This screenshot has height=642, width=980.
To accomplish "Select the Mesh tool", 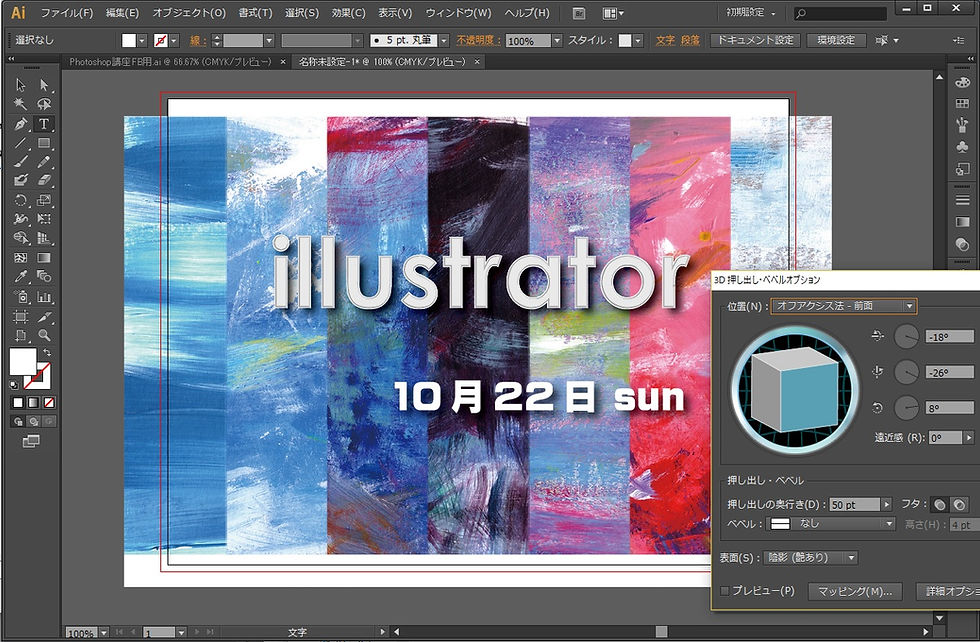I will coord(21,258).
